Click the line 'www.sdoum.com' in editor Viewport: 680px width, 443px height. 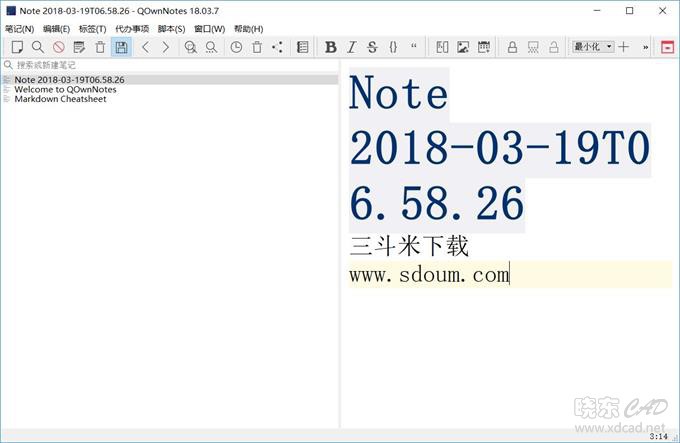point(429,275)
